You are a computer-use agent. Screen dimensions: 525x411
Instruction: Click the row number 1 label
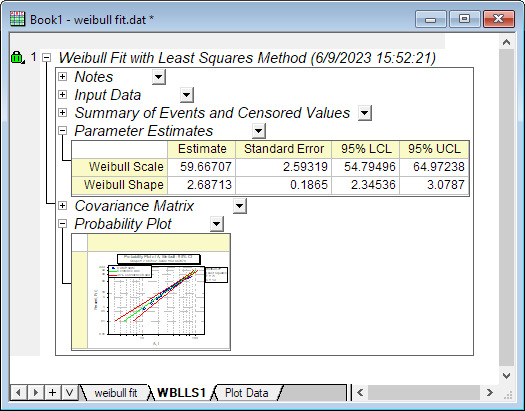(x=33, y=58)
